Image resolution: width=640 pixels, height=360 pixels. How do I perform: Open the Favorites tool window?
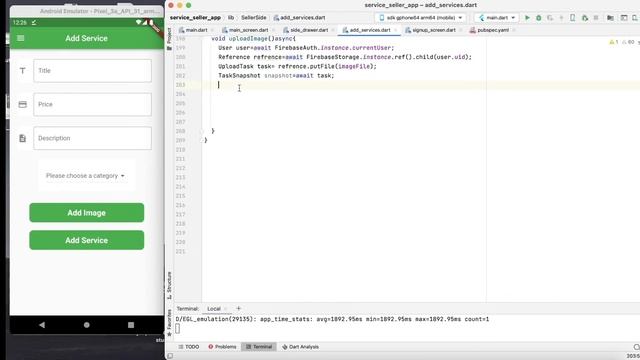(169, 322)
